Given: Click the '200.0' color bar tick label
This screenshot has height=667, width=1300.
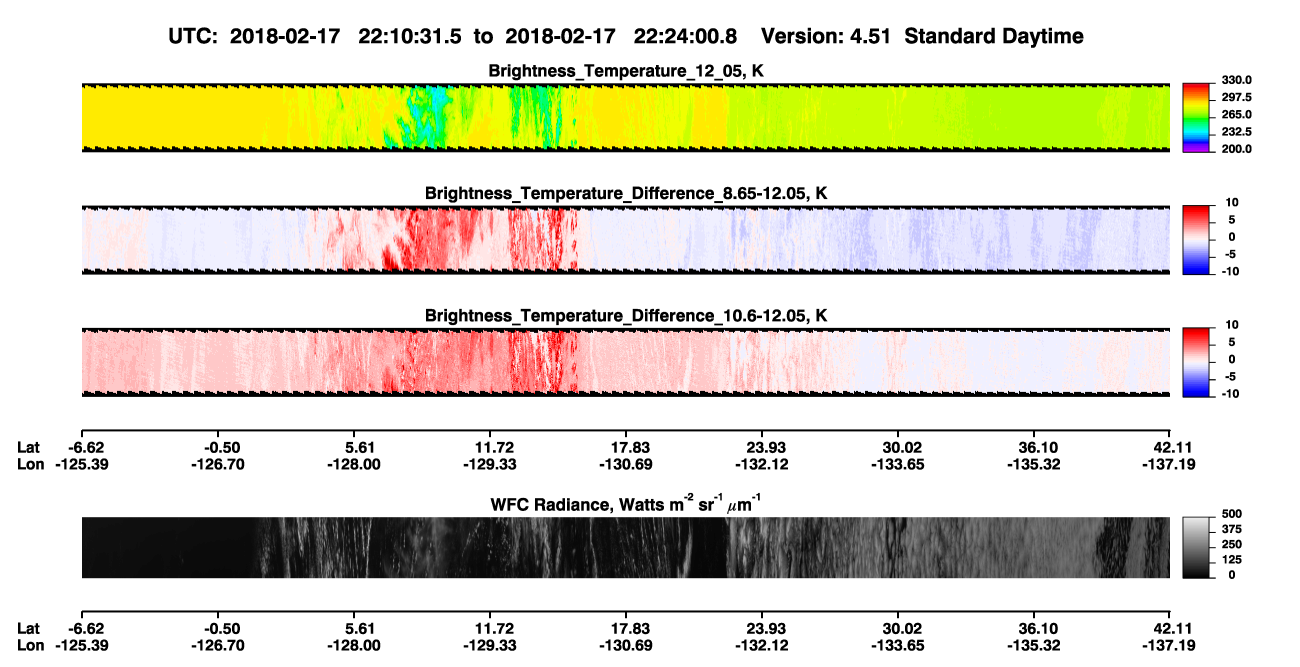Looking at the screenshot, I should coord(1237,148).
